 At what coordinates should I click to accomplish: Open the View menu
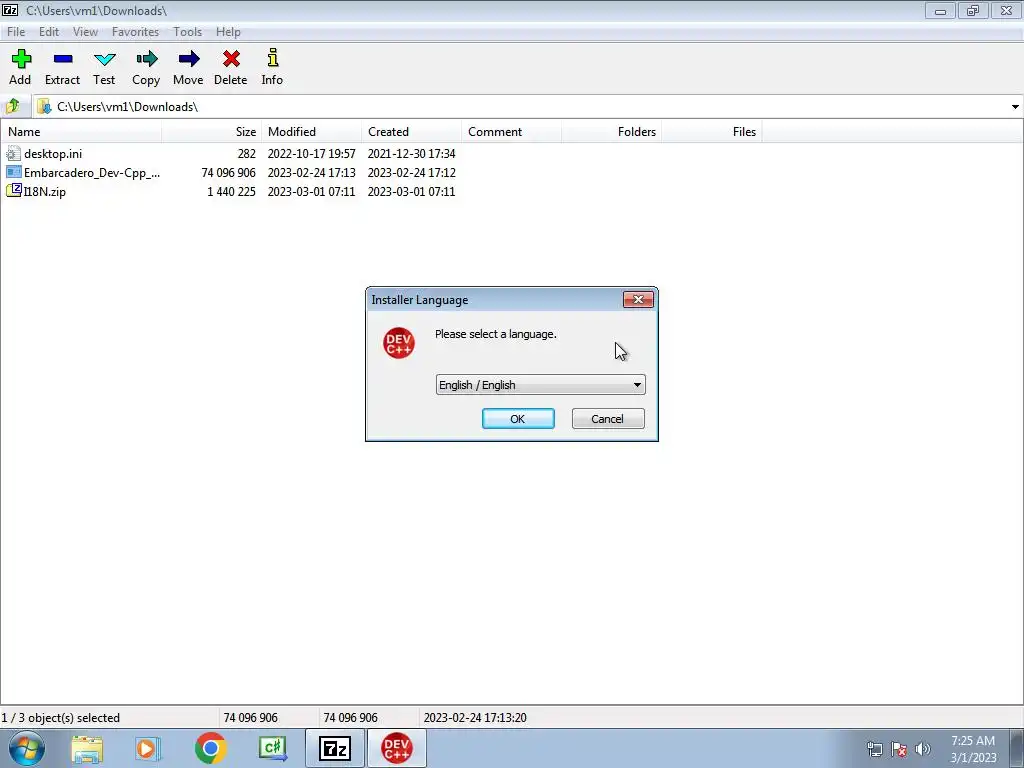coord(85,31)
